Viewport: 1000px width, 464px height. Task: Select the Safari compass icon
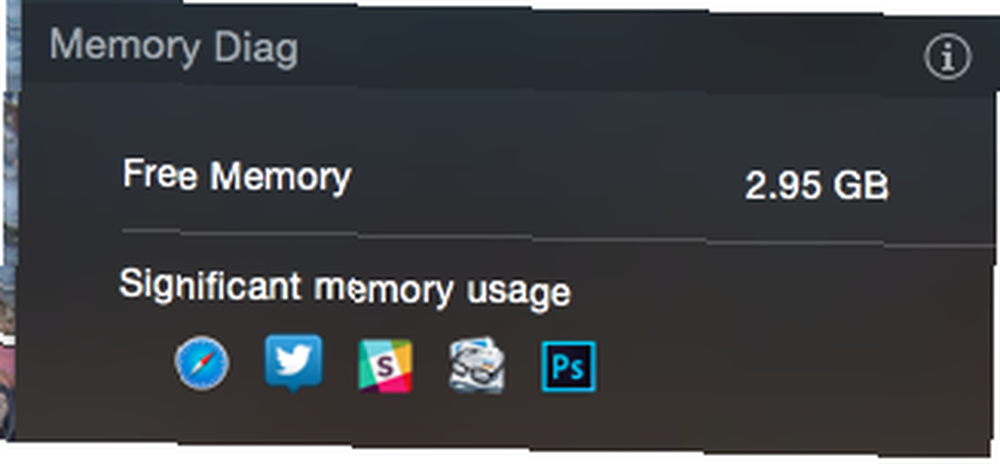click(202, 363)
